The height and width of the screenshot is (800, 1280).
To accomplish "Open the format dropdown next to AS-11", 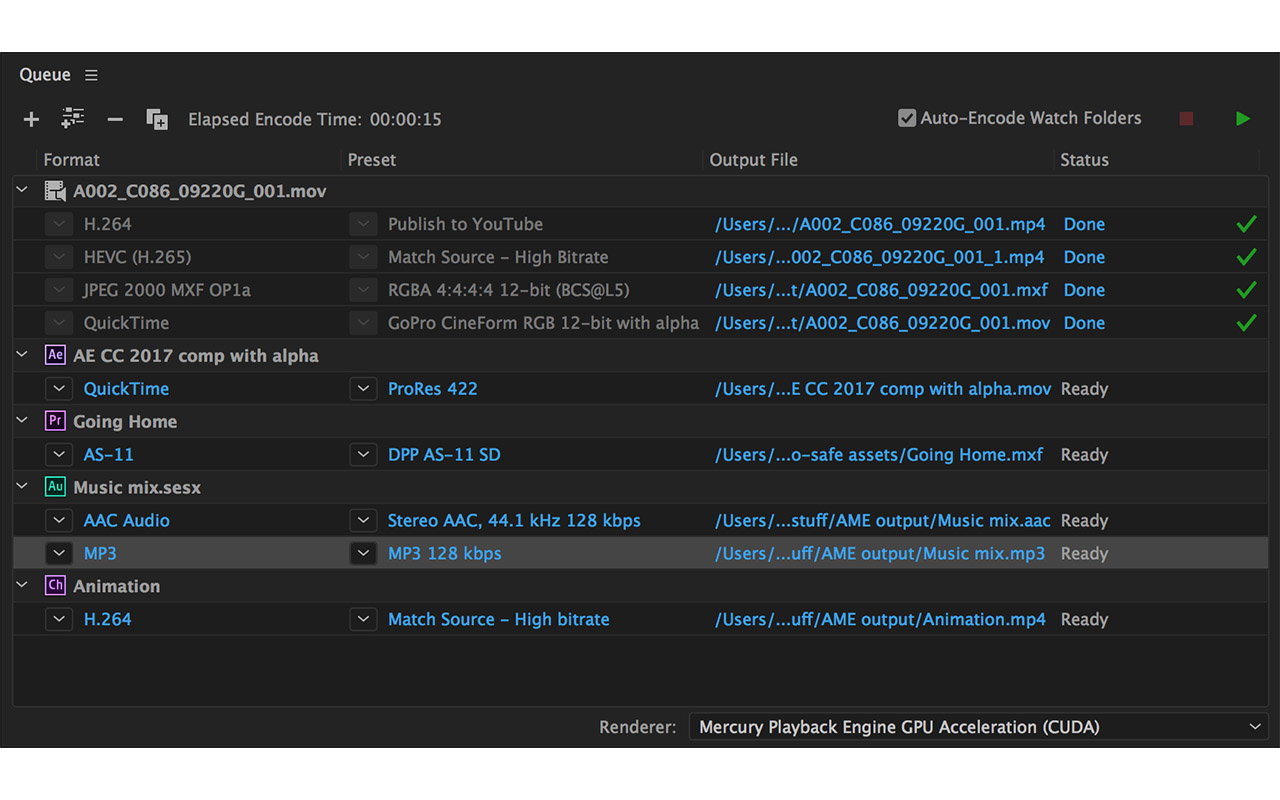I will (x=59, y=455).
